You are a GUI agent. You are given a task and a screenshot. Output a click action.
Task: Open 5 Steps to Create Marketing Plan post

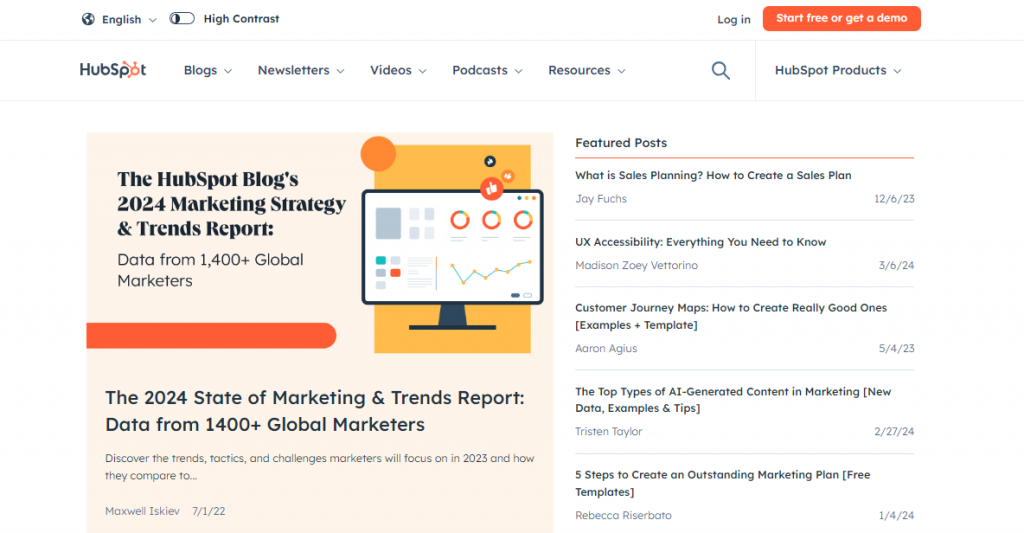coord(722,483)
